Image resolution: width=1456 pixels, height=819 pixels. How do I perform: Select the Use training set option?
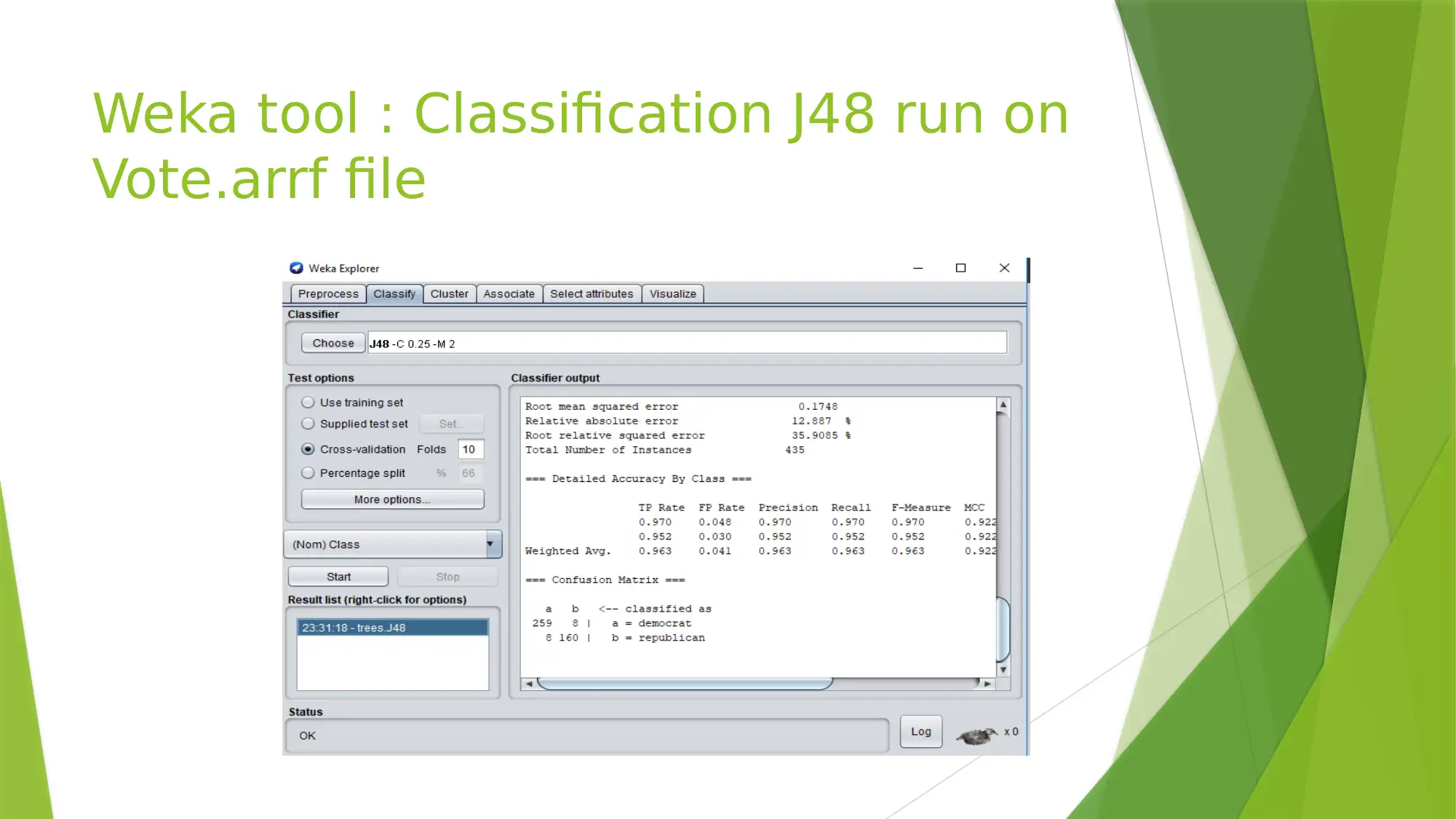coord(308,402)
